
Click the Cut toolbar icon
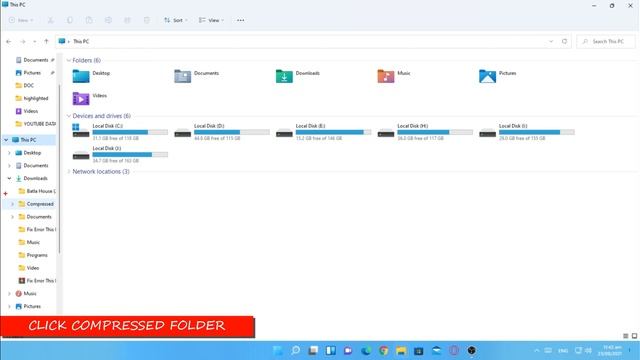tap(51, 20)
